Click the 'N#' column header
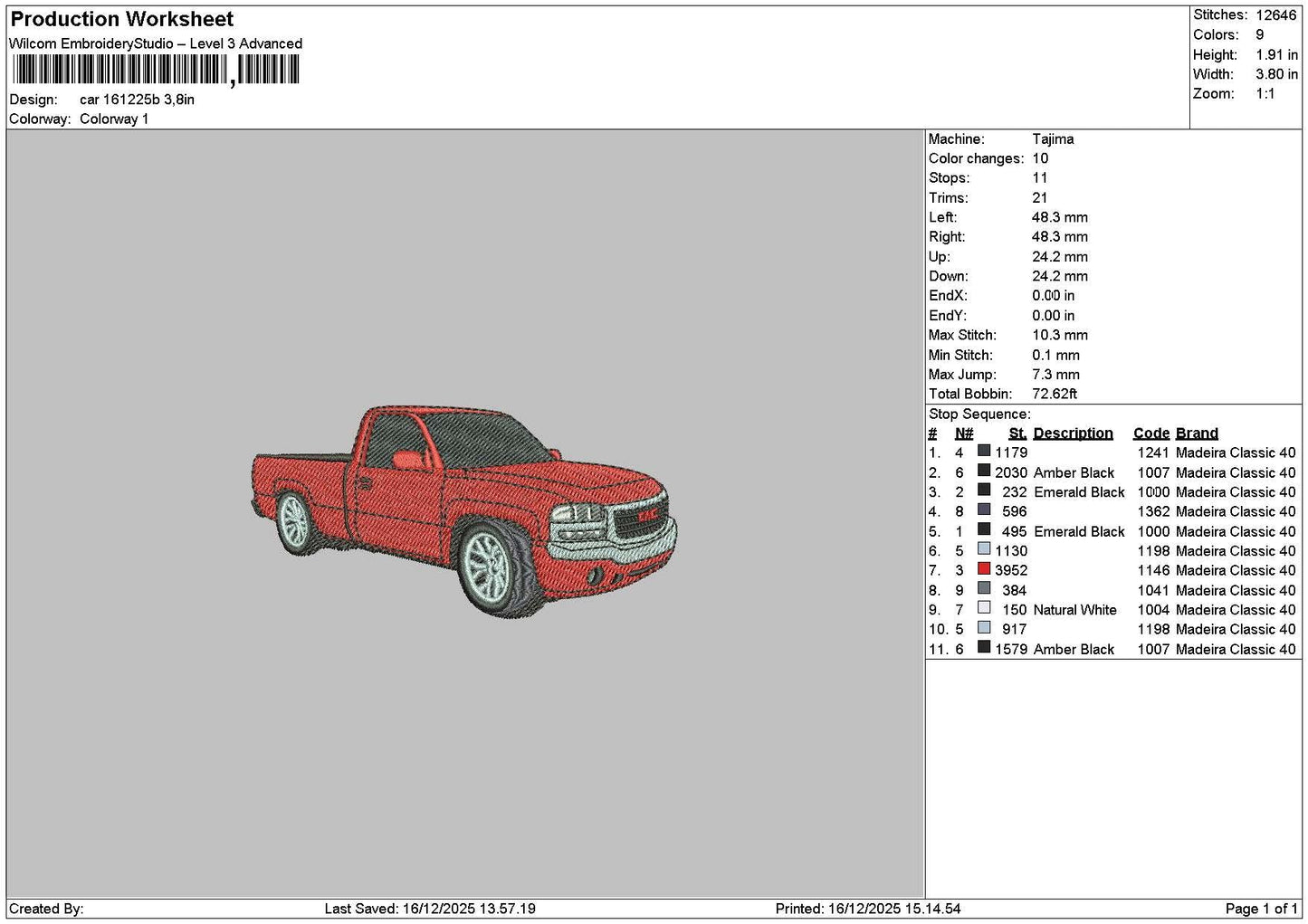The image size is (1308, 924). point(964,433)
